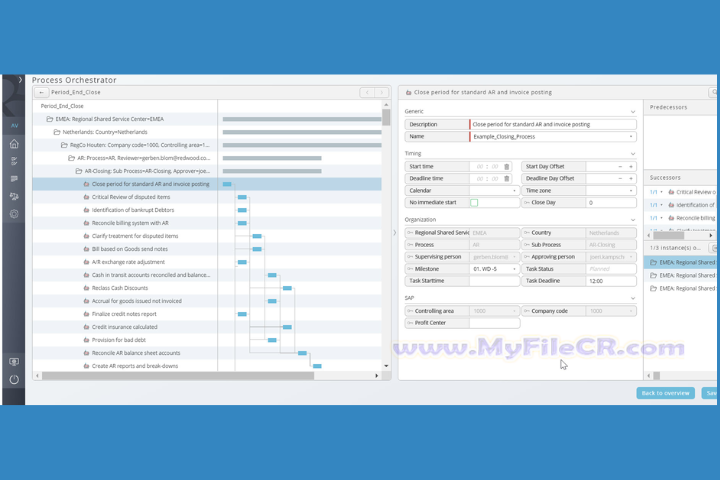Image resolution: width=720 pixels, height=480 pixels.
Task: Decrease Deadline Day Offset with minus
Action: 620,179
